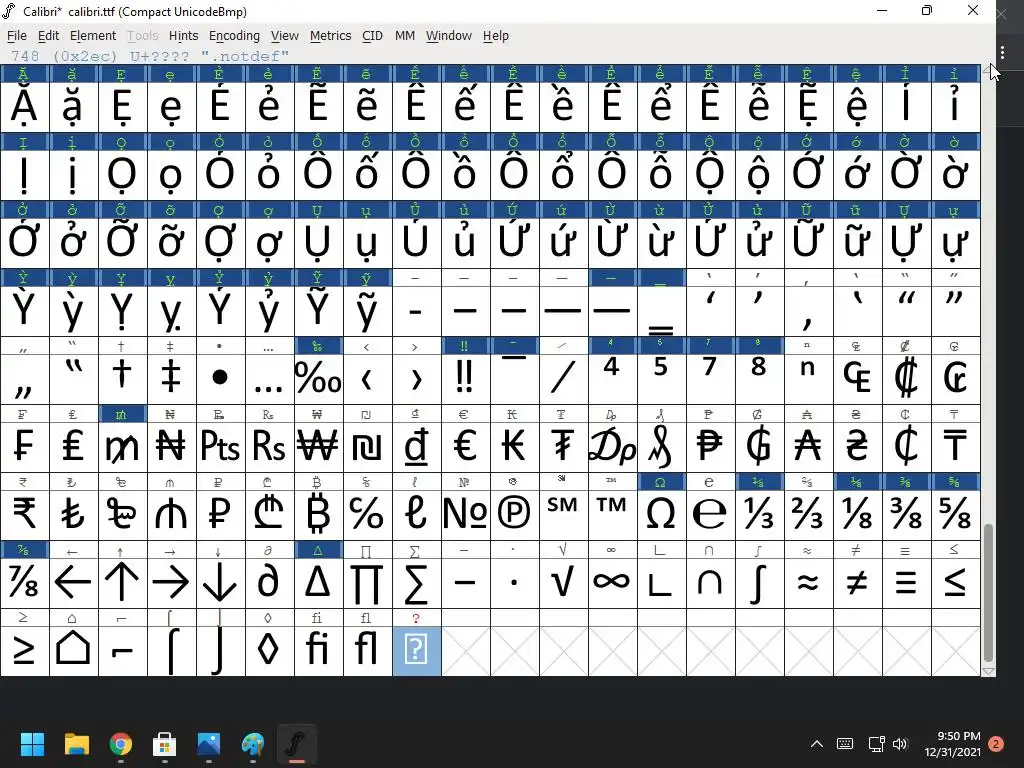Image resolution: width=1024 pixels, height=768 pixels.
Task: Select the highlighted .notdef question mark glyph
Action: pos(417,650)
